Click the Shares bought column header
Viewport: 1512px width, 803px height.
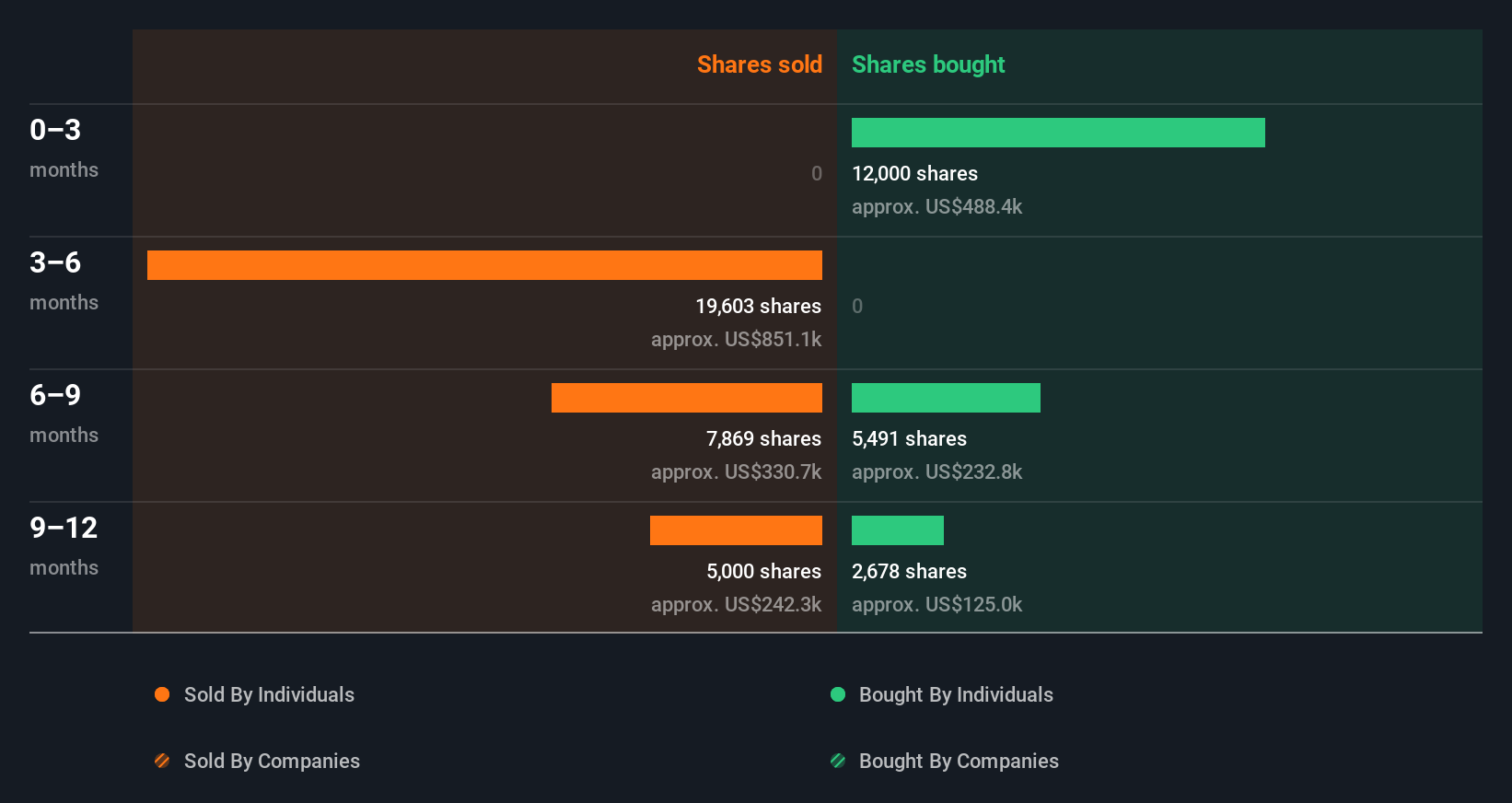pyautogui.click(x=928, y=64)
